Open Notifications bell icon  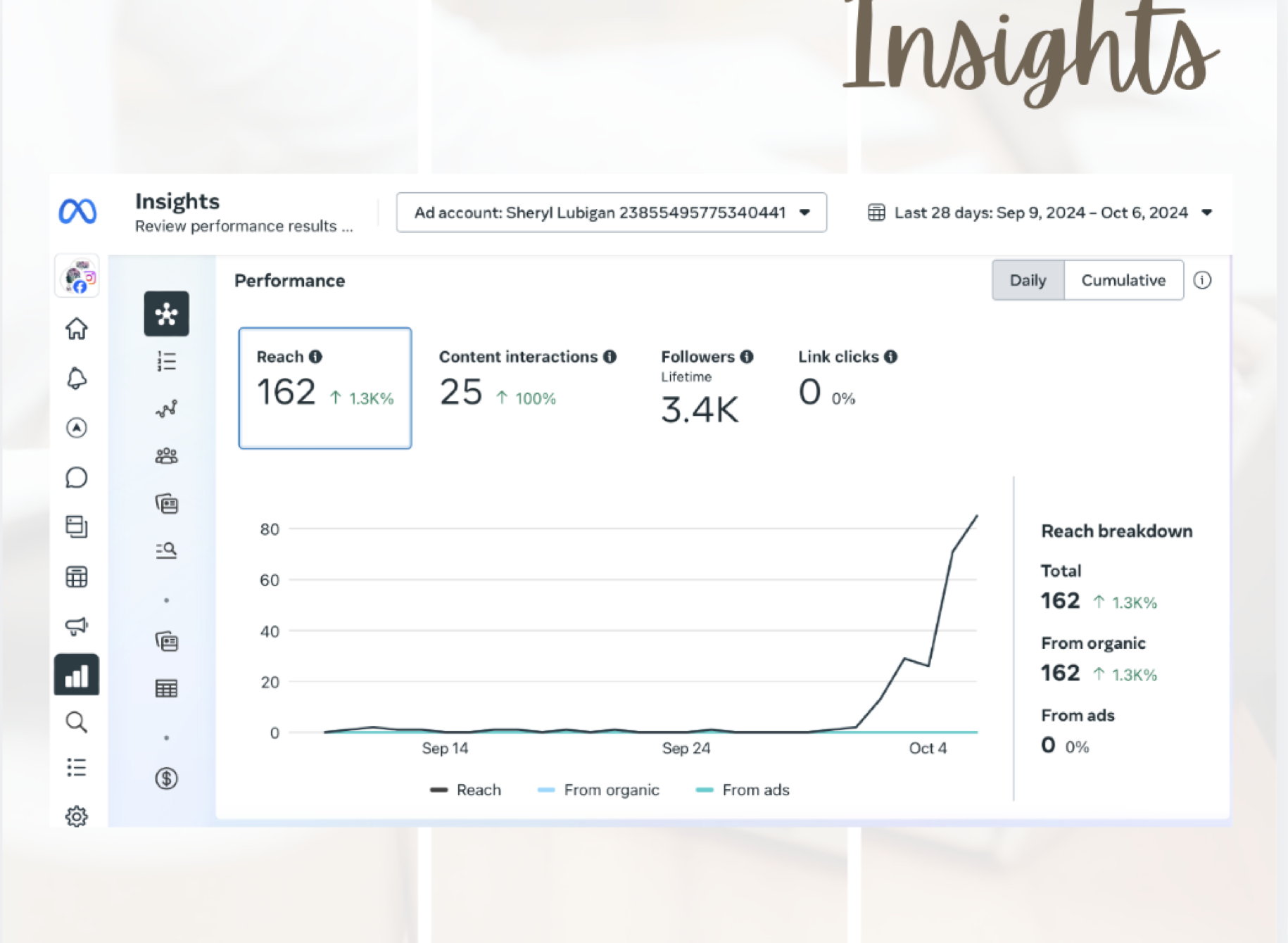tap(77, 379)
